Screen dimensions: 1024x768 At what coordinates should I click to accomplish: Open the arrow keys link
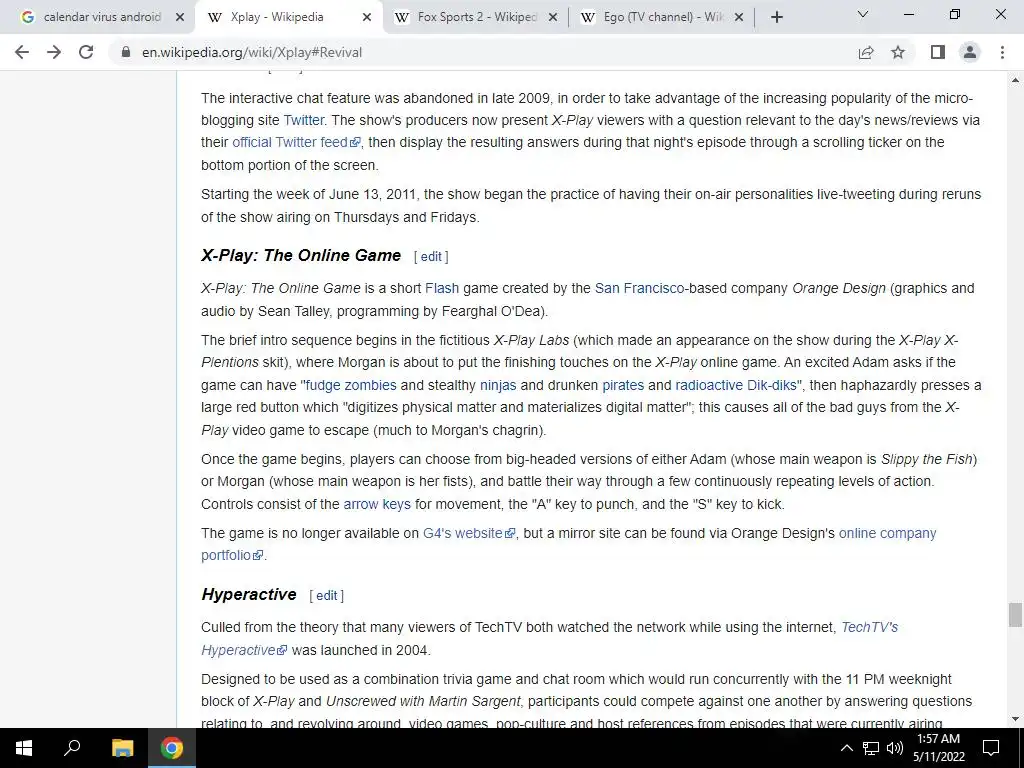tap(377, 504)
